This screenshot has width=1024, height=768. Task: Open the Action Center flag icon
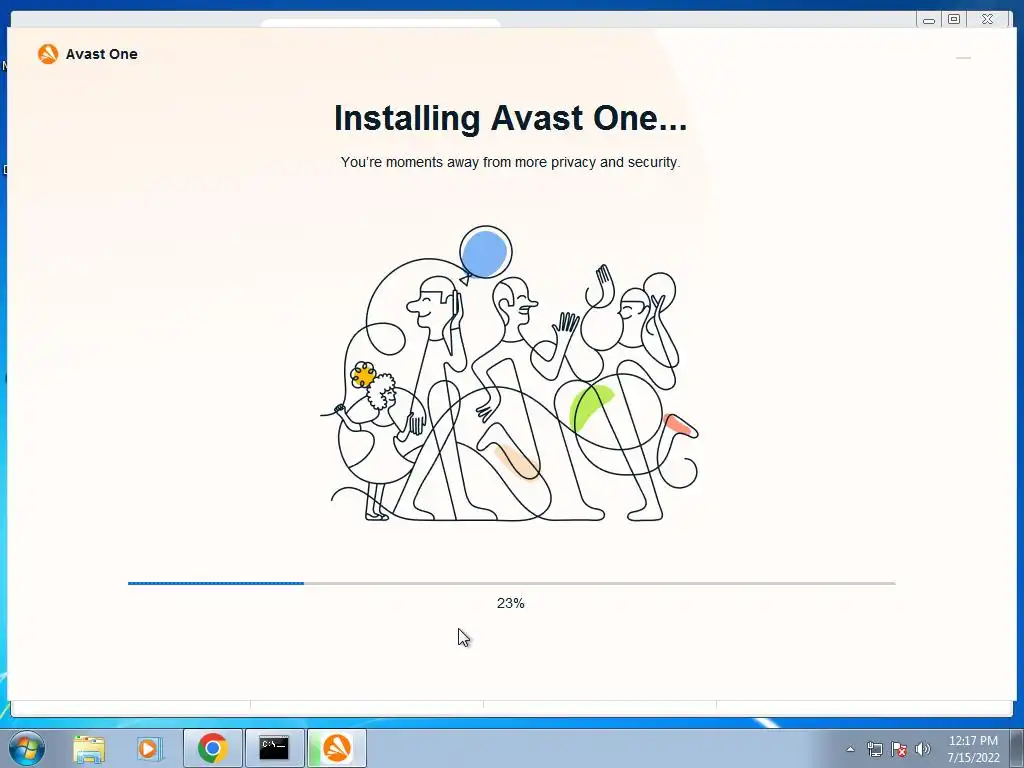click(x=899, y=749)
